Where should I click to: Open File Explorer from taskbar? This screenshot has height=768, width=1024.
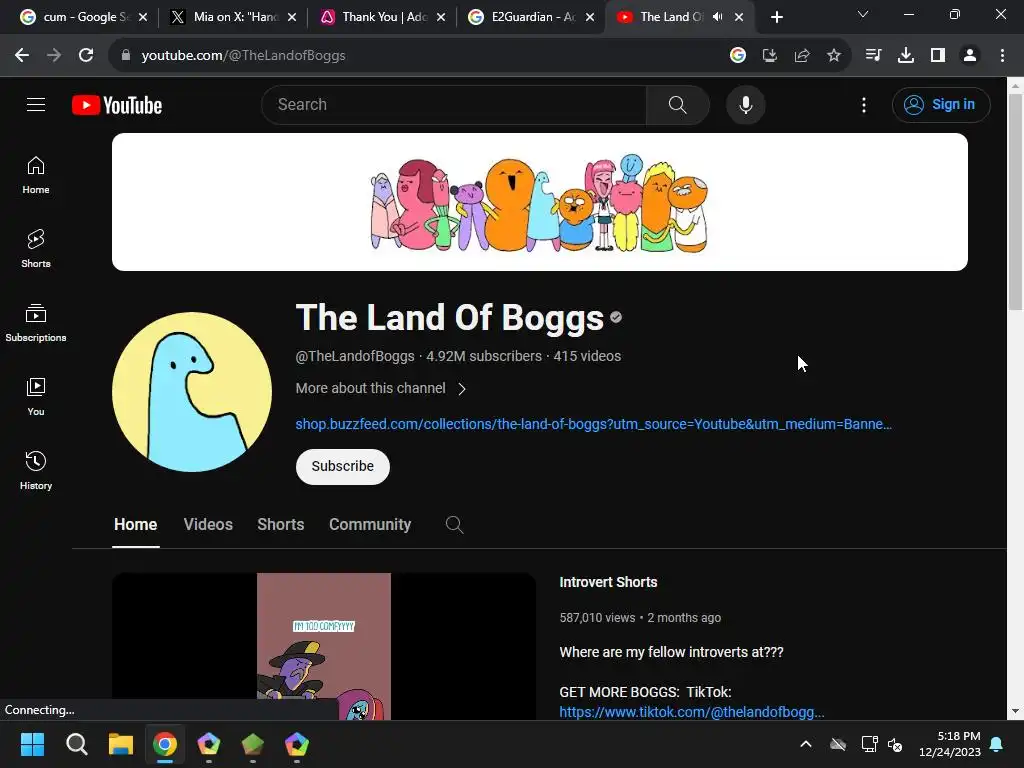[x=121, y=744]
